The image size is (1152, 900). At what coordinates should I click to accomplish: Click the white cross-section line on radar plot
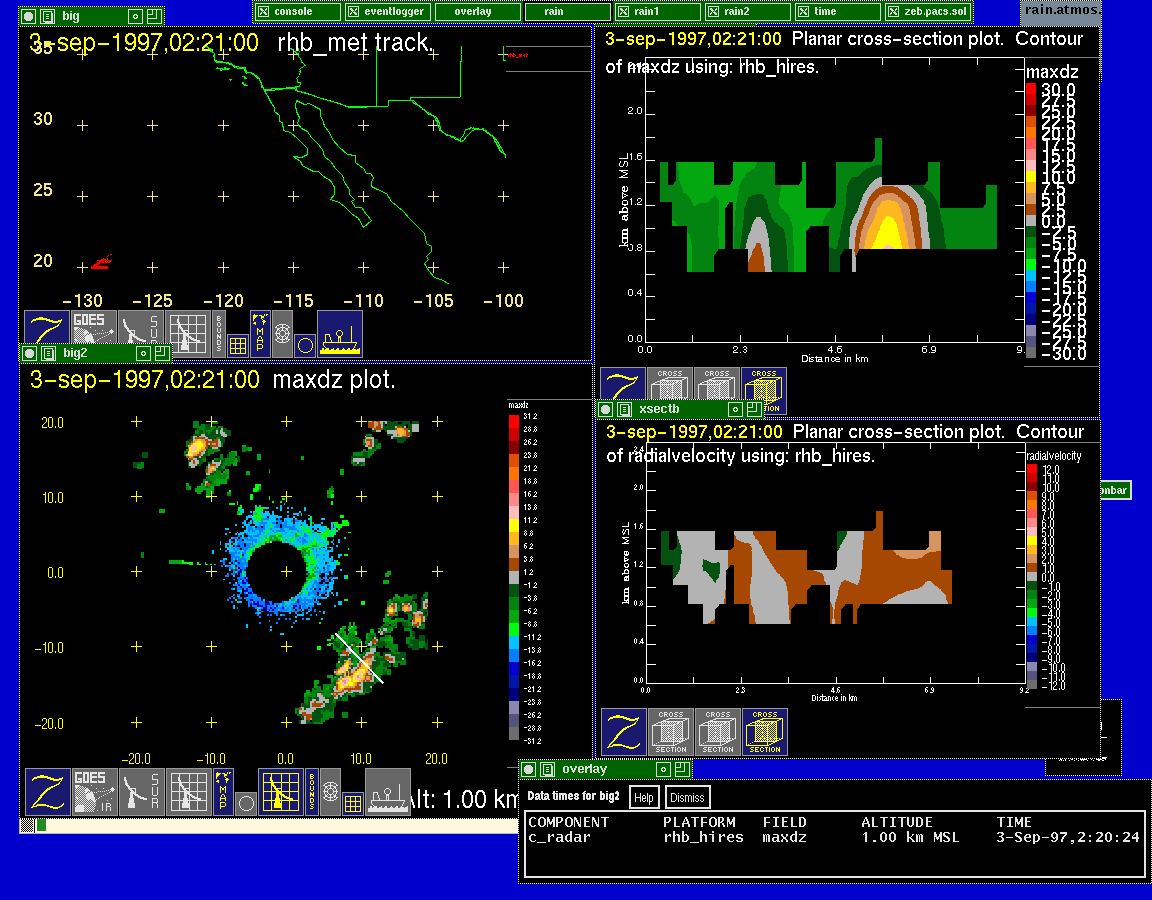click(359, 658)
